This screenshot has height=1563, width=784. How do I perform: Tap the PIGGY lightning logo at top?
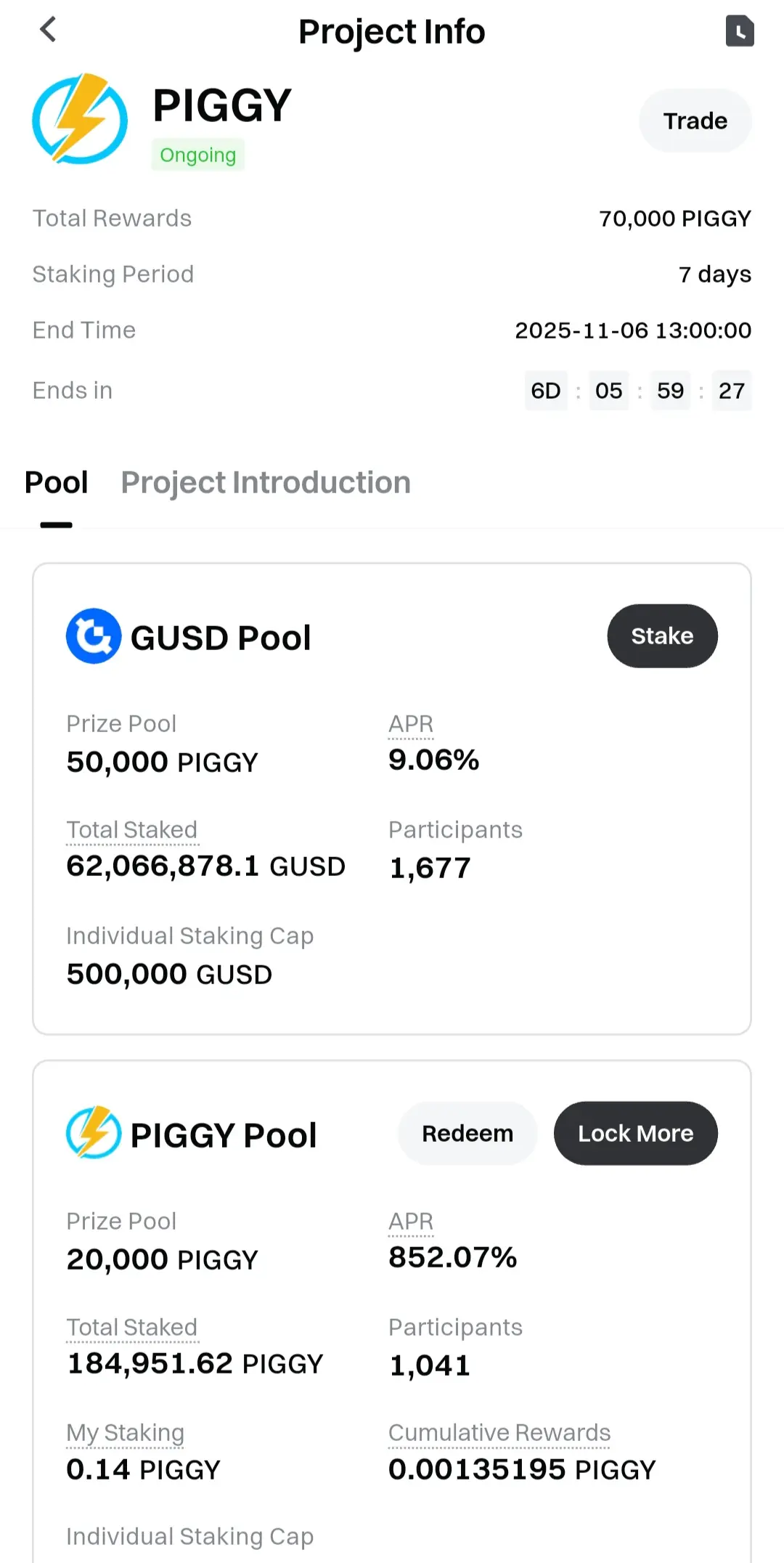80,118
